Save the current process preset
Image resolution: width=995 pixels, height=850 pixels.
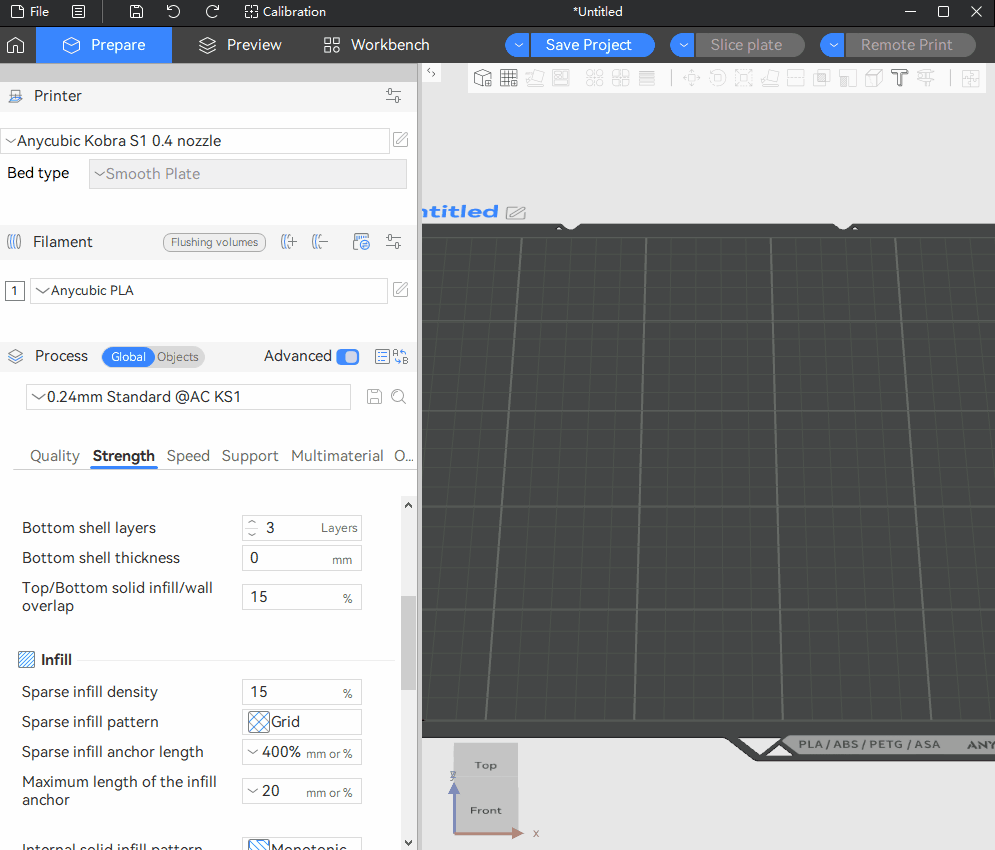pos(374,397)
